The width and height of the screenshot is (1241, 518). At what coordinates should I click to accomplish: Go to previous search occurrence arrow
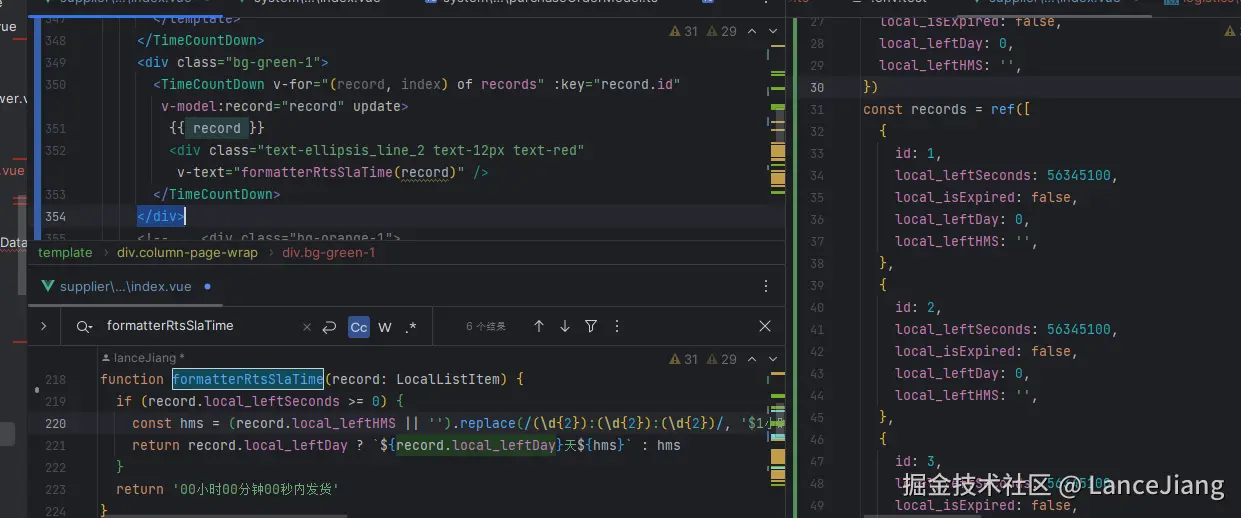click(x=539, y=326)
